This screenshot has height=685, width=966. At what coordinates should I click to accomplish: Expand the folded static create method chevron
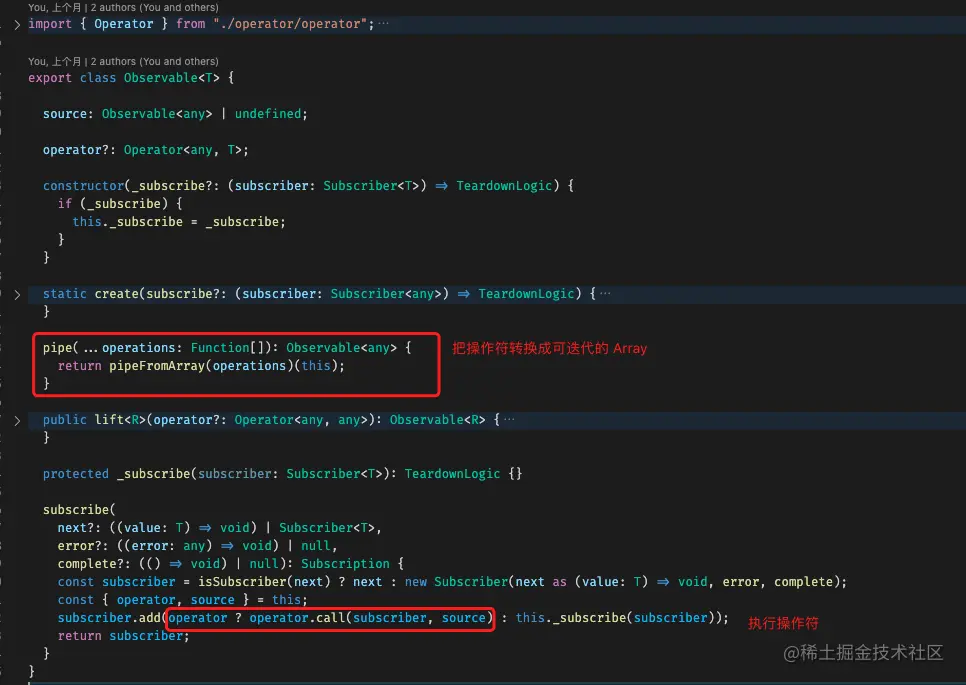[x=17, y=295]
